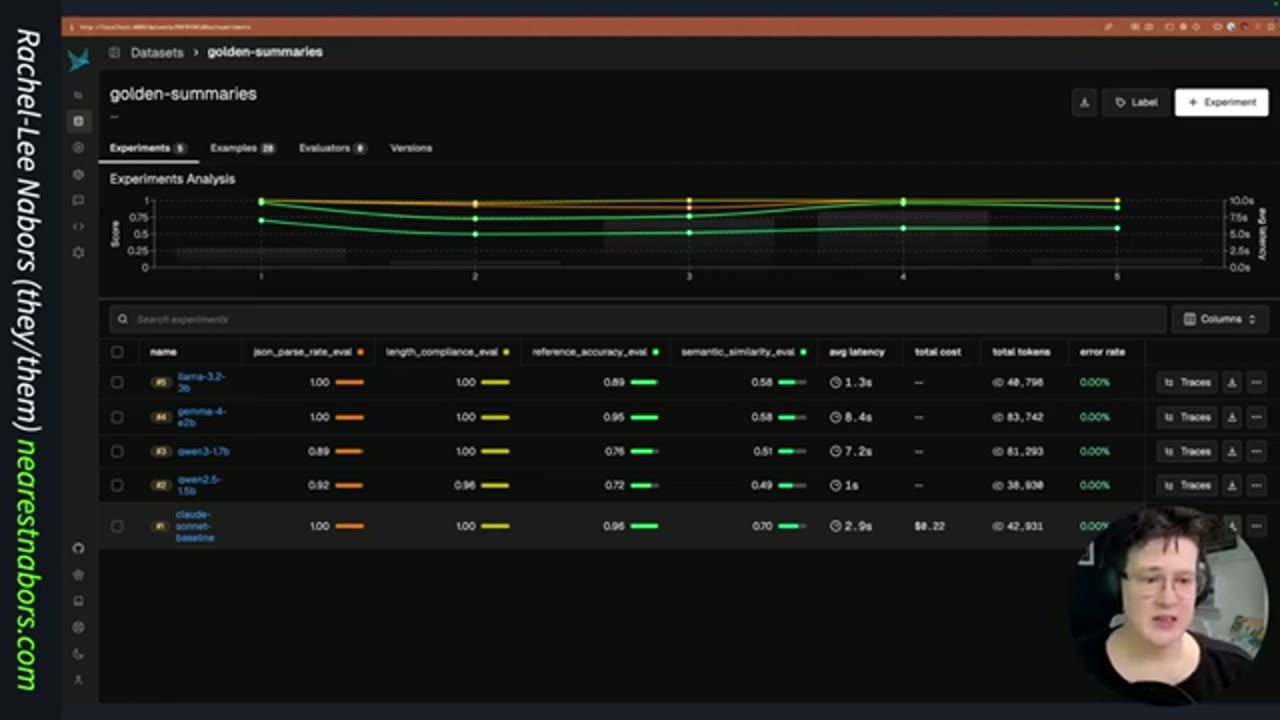Click the orange dot beside json_parse_rate_eval header
This screenshot has height=720, width=1280.
(x=360, y=352)
